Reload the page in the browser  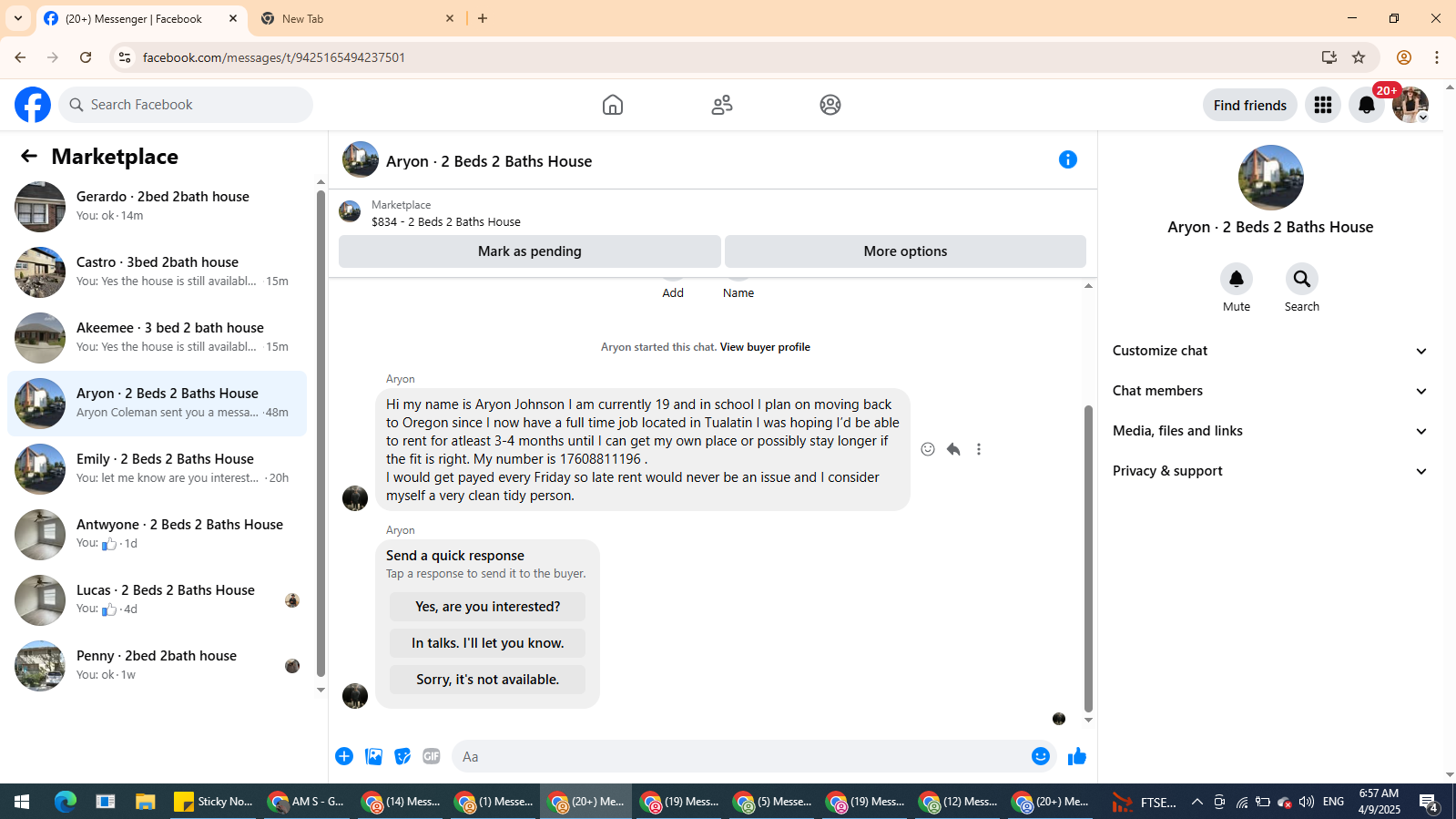coord(86,57)
